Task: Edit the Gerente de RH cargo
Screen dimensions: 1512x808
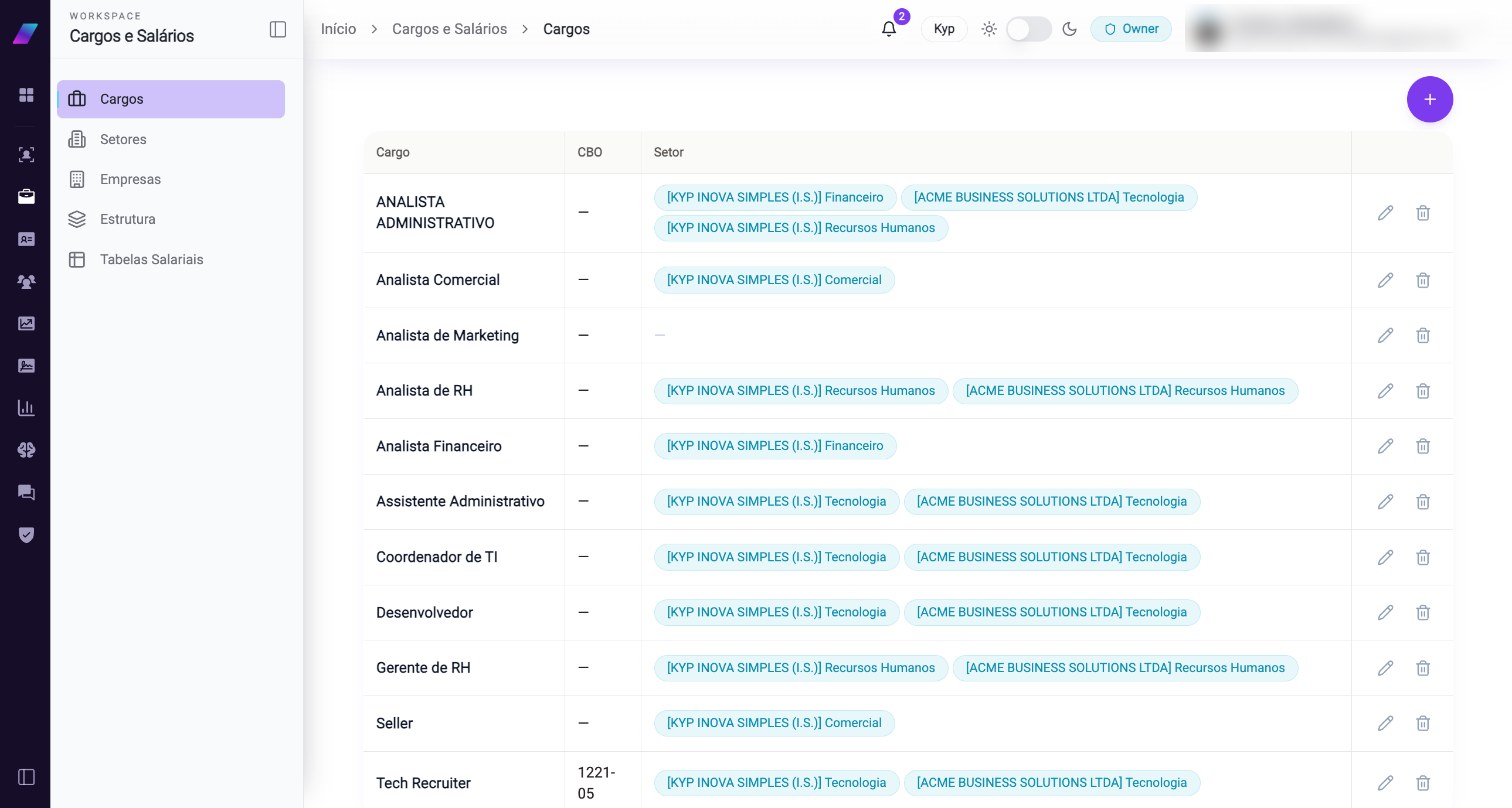Action: (1385, 668)
